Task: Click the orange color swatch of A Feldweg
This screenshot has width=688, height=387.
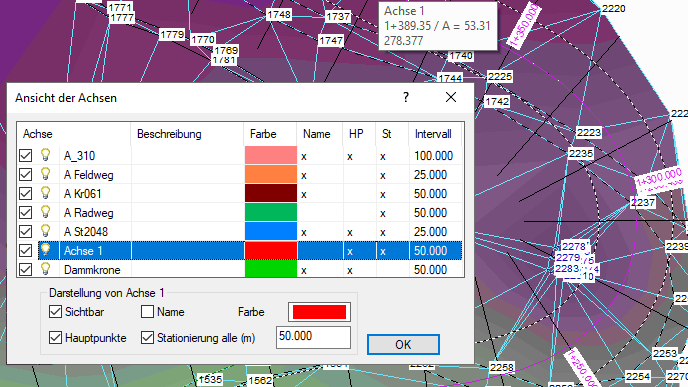Action: tap(271, 174)
